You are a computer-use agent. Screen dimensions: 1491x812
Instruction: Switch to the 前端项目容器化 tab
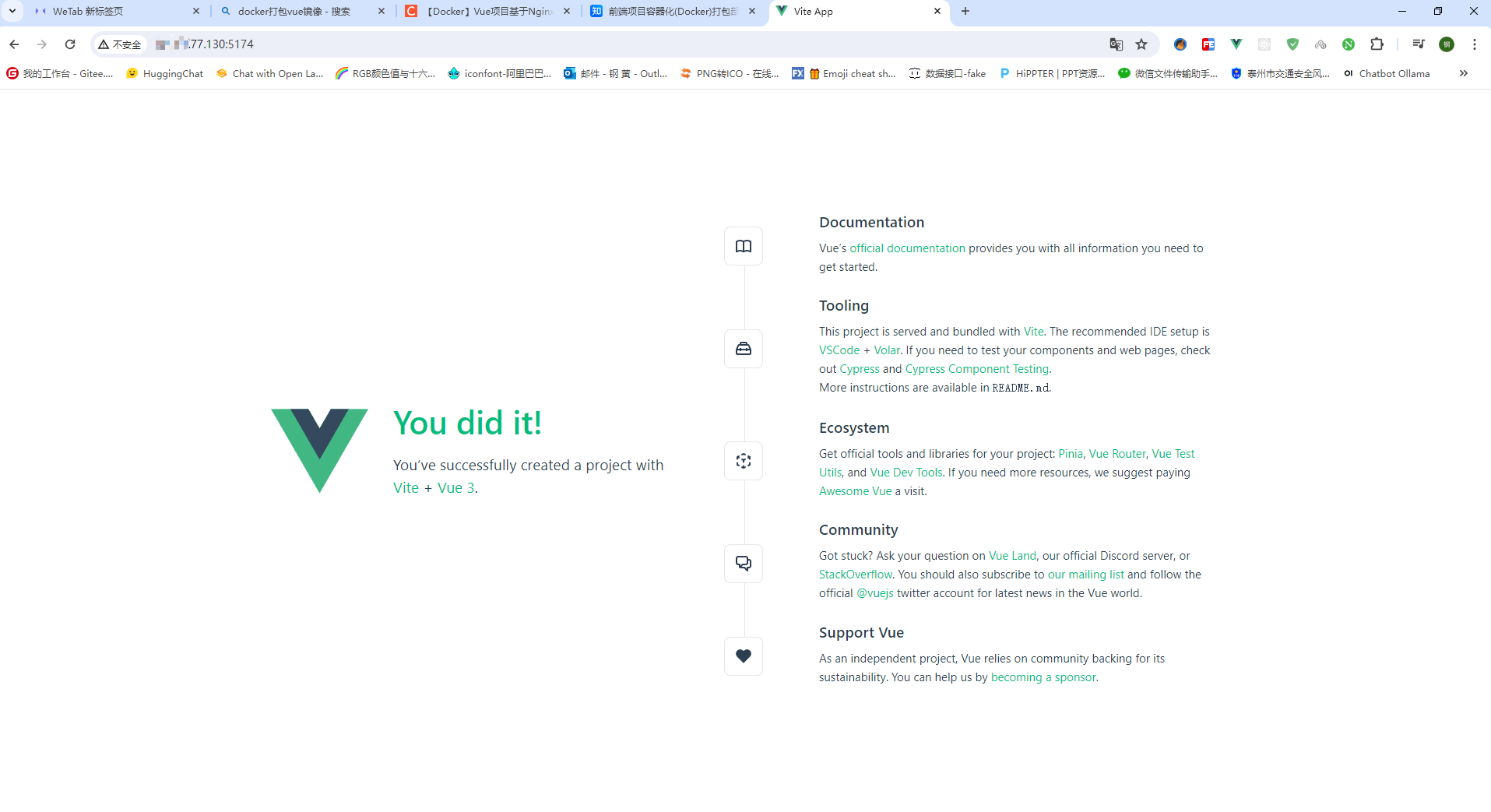pyautogui.click(x=673, y=11)
